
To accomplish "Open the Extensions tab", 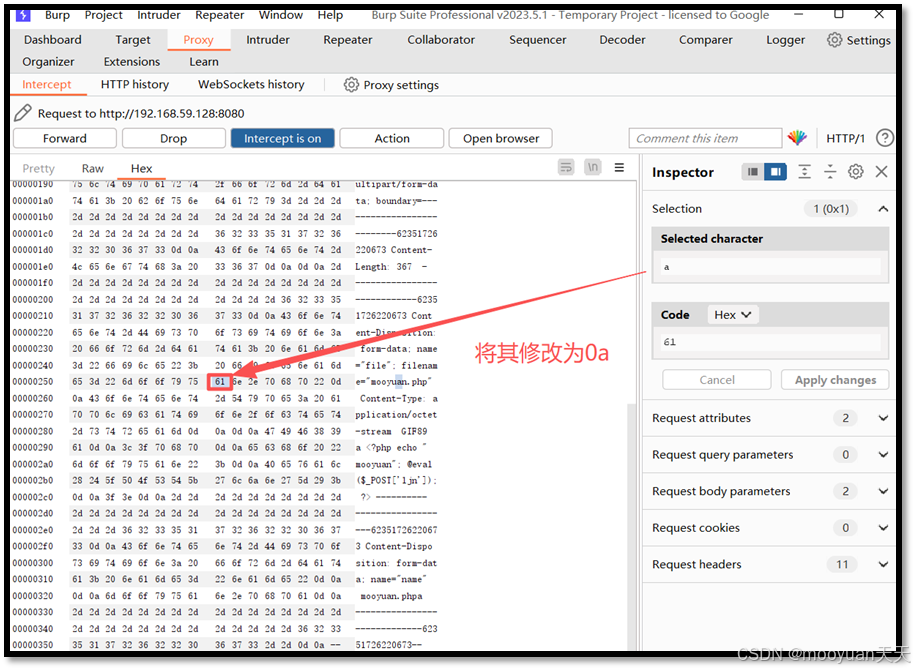I will click(132, 61).
